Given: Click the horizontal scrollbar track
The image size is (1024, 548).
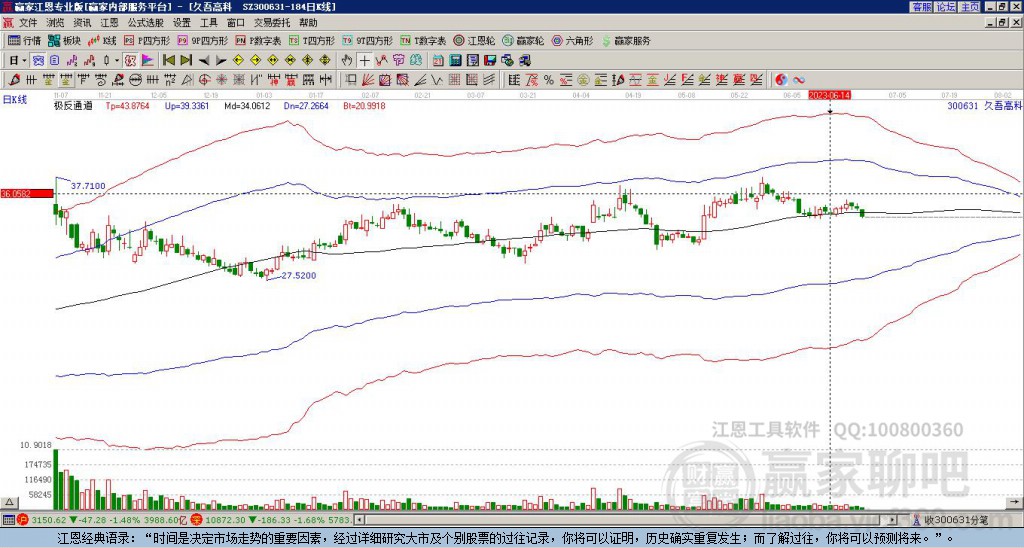Looking at the screenshot, I should tap(624, 520).
